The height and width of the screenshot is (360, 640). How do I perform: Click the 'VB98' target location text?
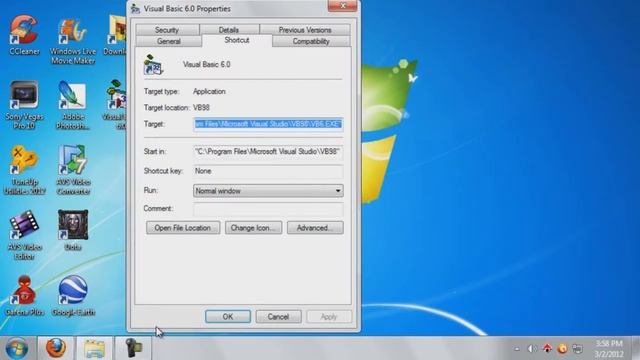[x=201, y=108]
